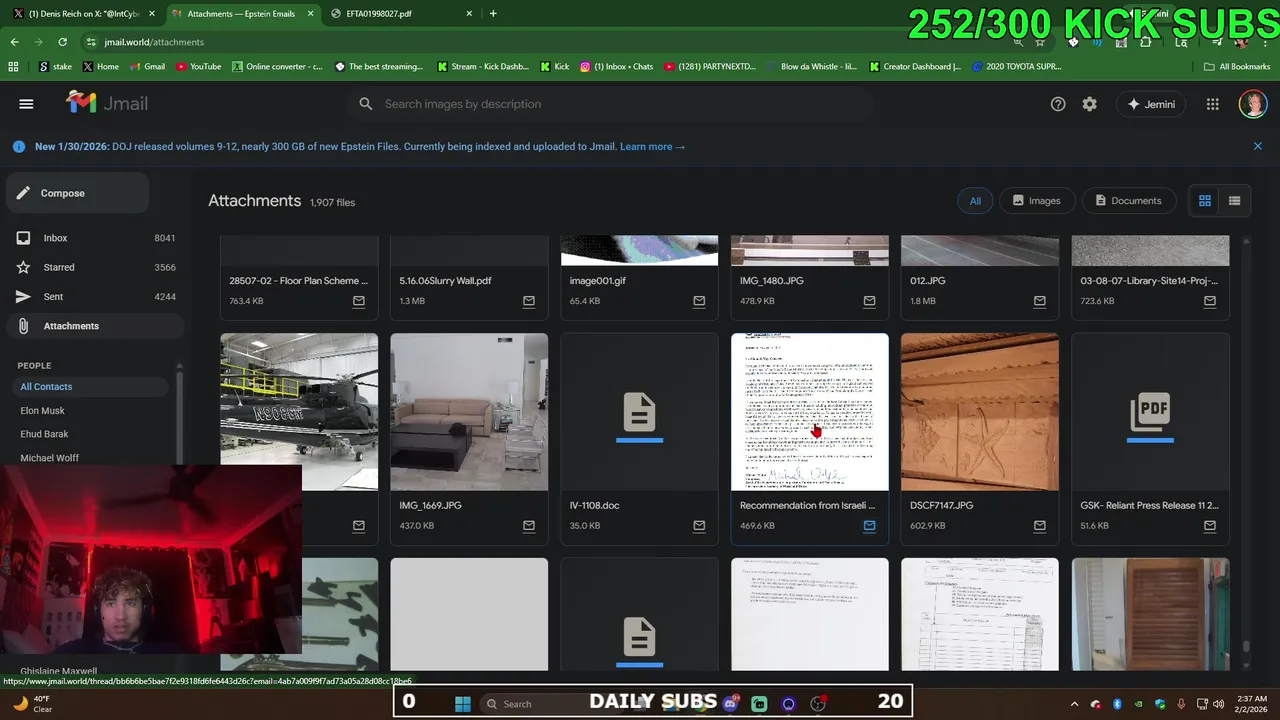
Task: Open the email for GSK- Reliant Press Release
Action: point(1210,526)
